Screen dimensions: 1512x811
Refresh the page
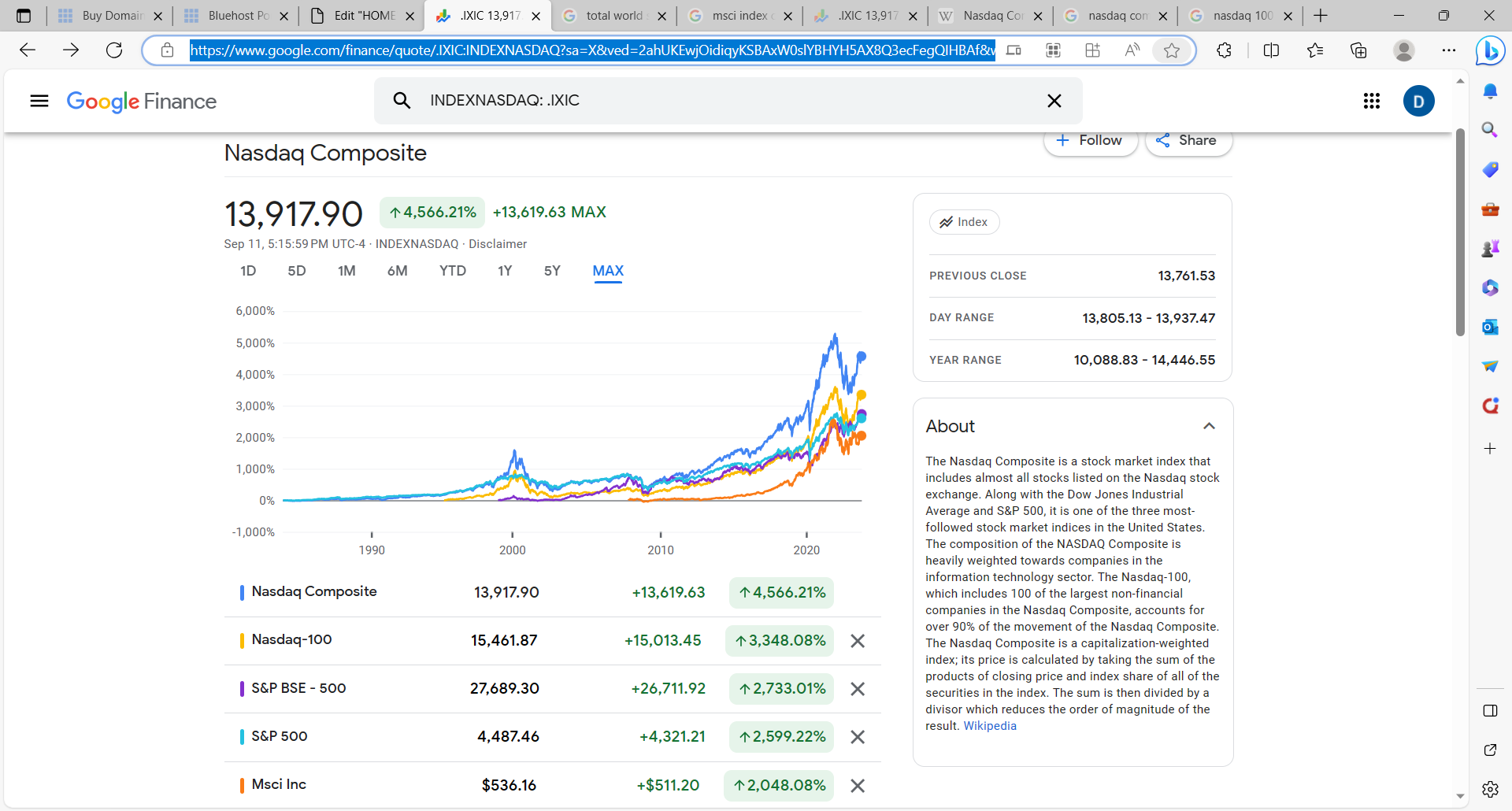pos(114,50)
